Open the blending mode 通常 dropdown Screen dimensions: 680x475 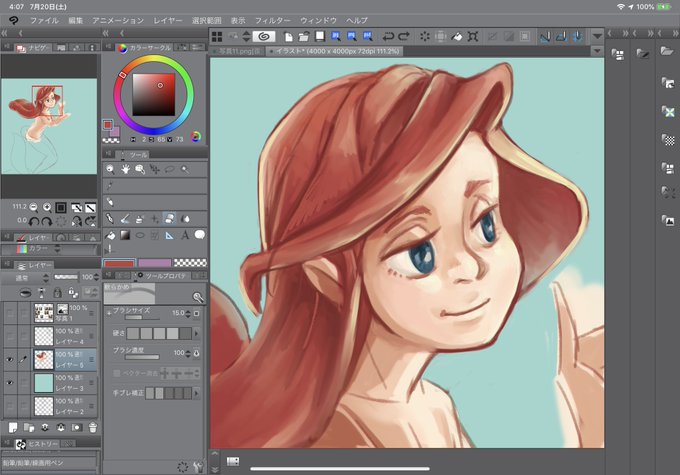click(26, 278)
